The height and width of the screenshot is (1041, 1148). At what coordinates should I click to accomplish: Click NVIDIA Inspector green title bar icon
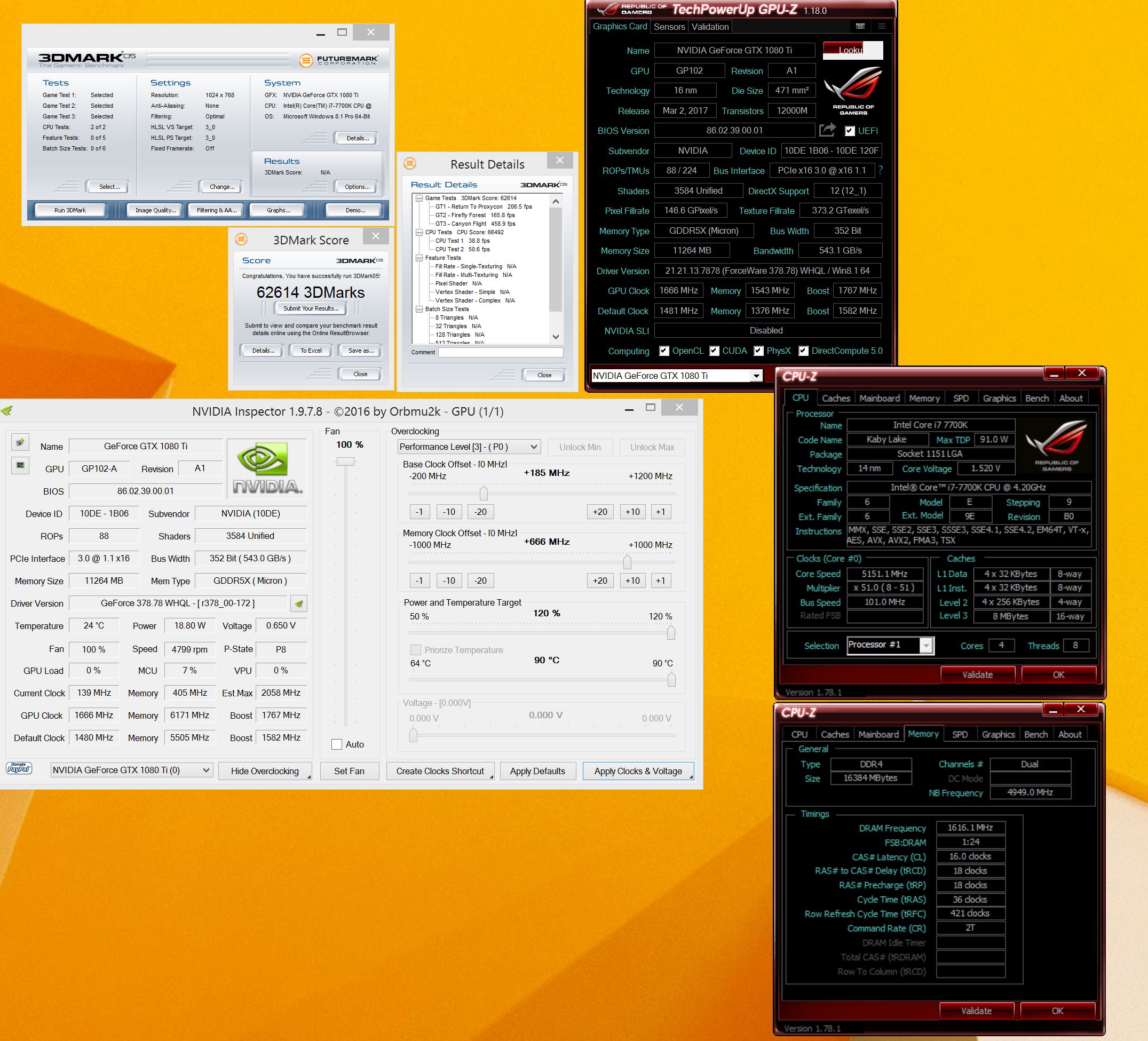pyautogui.click(x=7, y=410)
